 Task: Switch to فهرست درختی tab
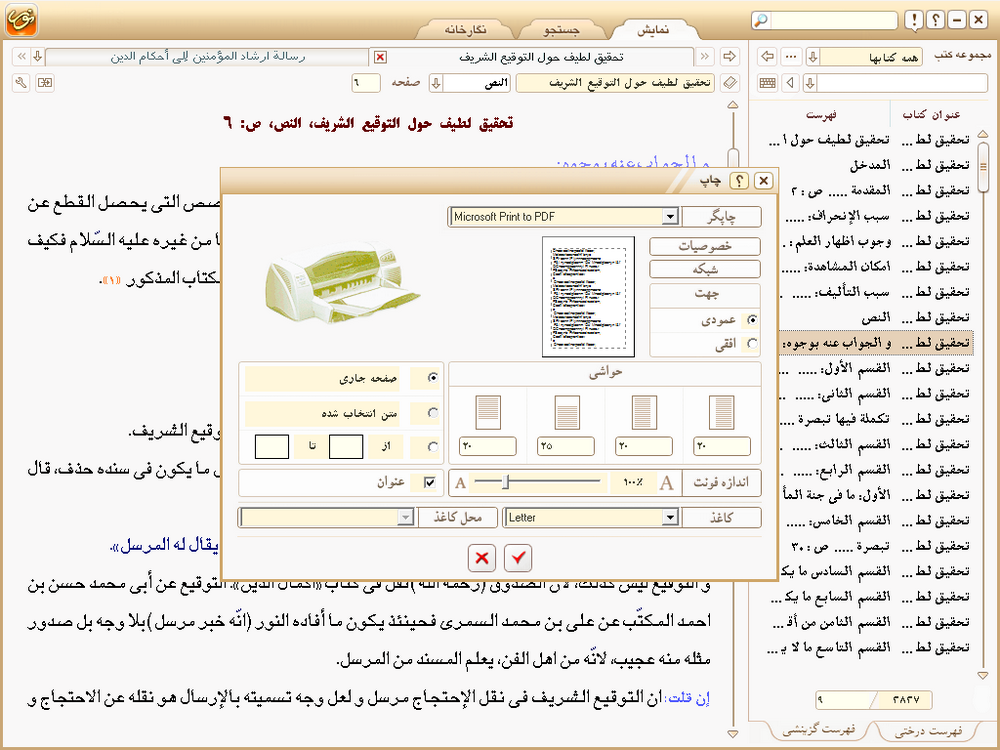pyautogui.click(x=928, y=731)
